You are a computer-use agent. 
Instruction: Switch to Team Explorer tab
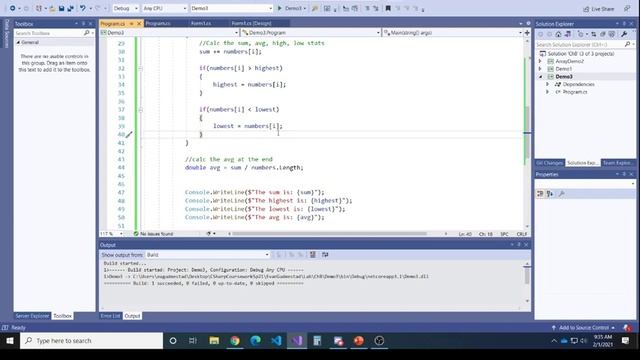pos(617,163)
